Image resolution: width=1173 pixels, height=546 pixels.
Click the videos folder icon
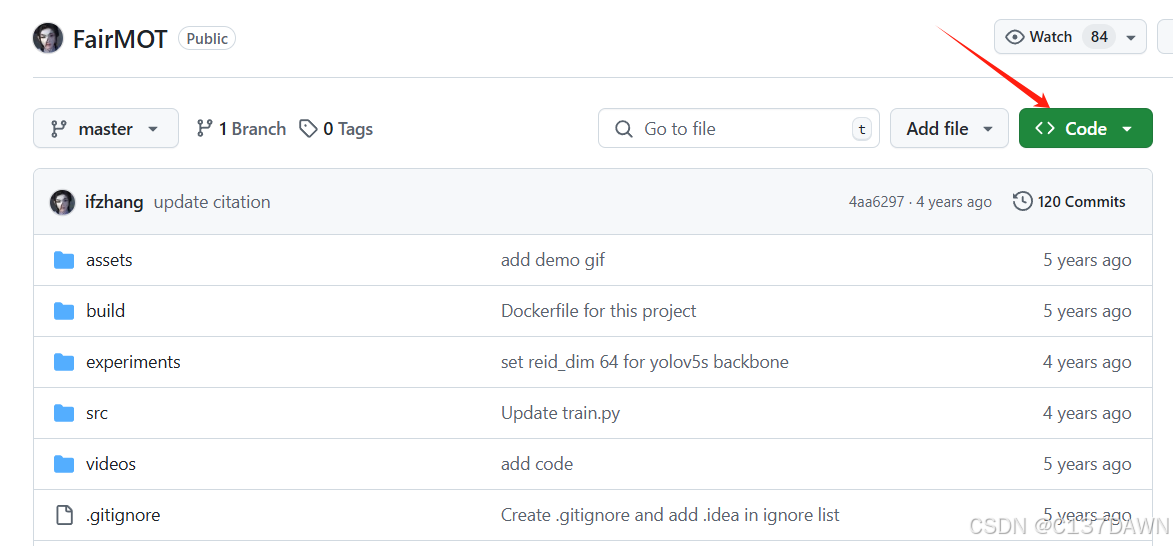[64, 464]
